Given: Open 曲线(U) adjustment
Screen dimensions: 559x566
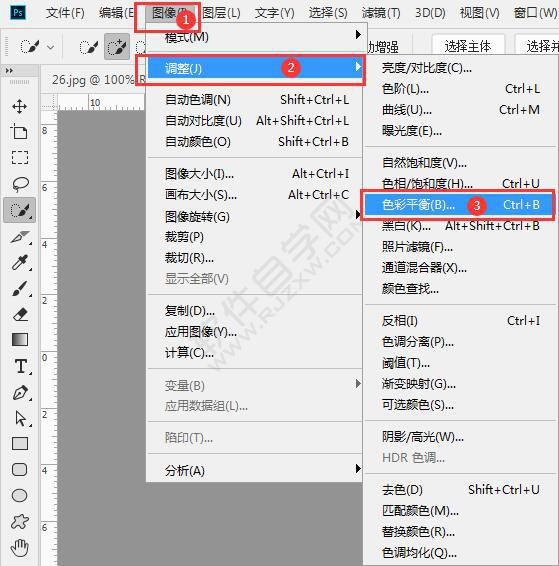Looking at the screenshot, I should pos(460,109).
